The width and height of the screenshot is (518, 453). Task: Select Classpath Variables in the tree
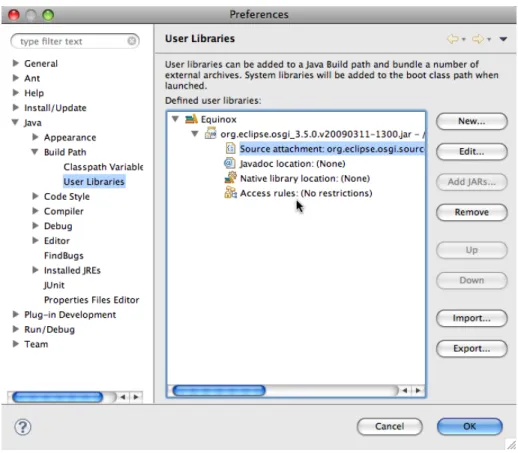(103, 167)
